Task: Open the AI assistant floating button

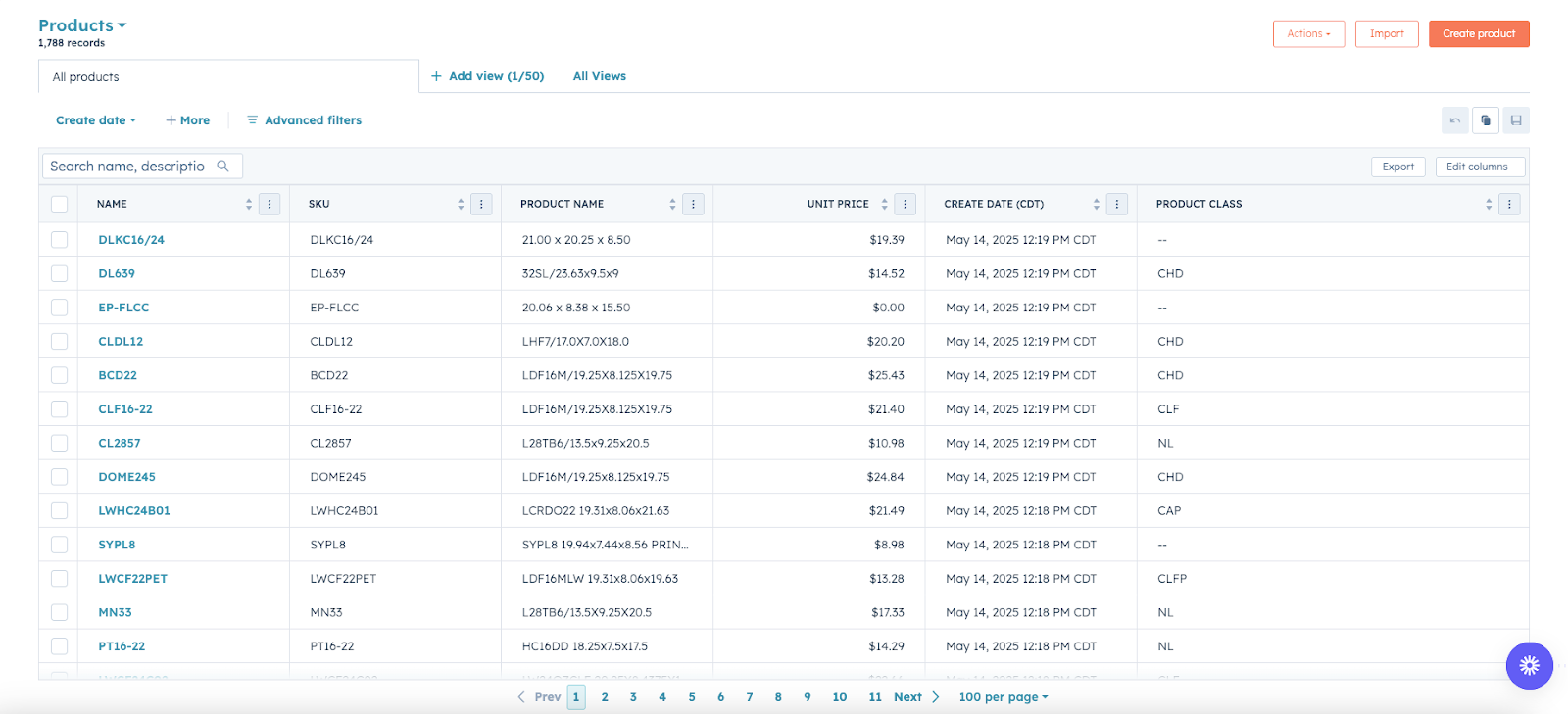Action: click(1529, 666)
